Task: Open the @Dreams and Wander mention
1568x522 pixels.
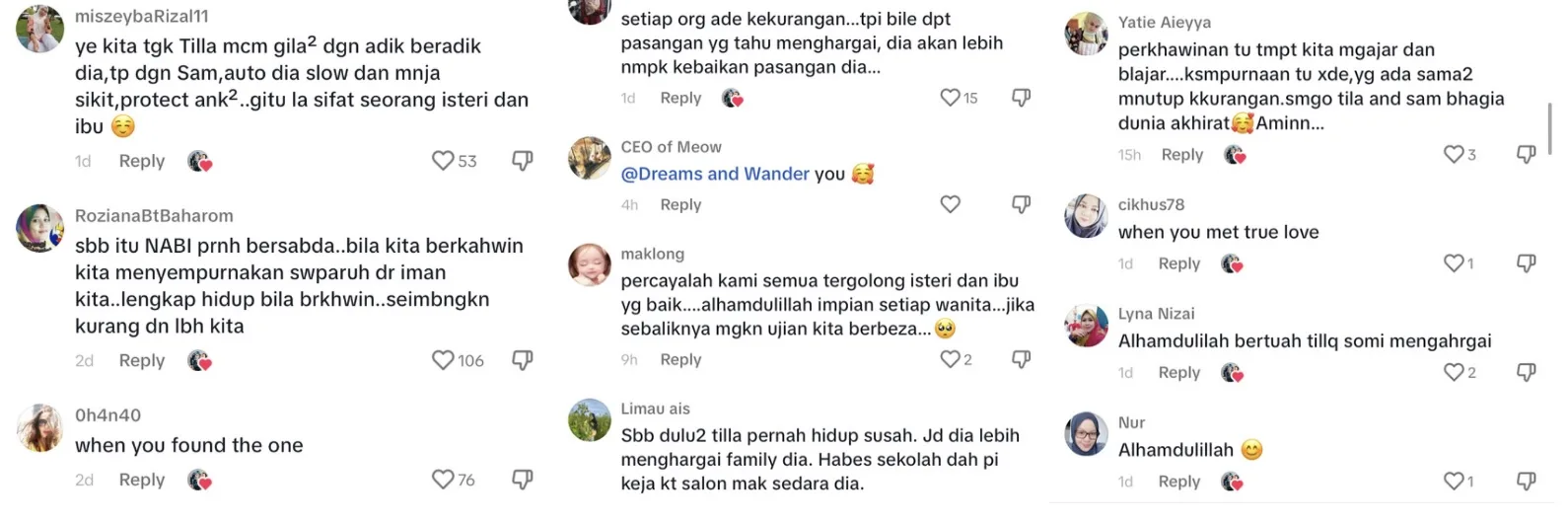Action: (715, 174)
